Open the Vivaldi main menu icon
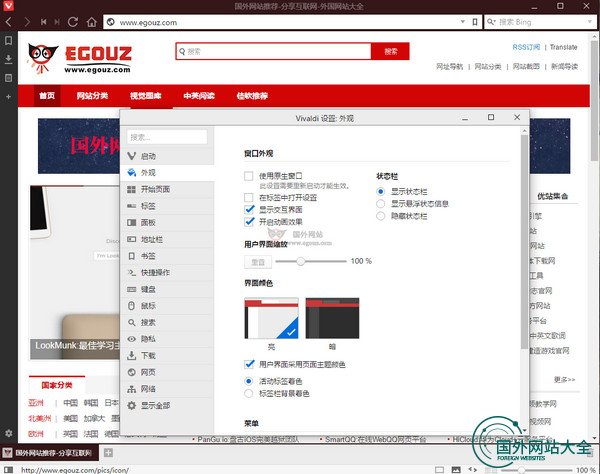600x474 pixels. click(8, 5)
